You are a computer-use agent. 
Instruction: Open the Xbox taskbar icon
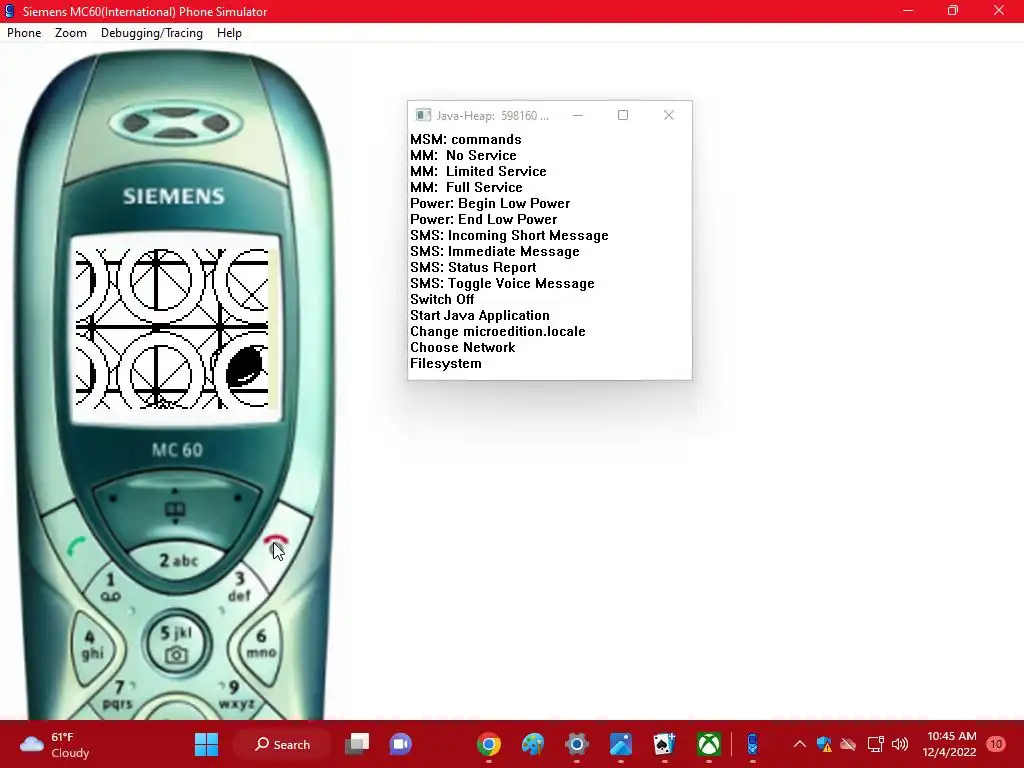(x=709, y=744)
